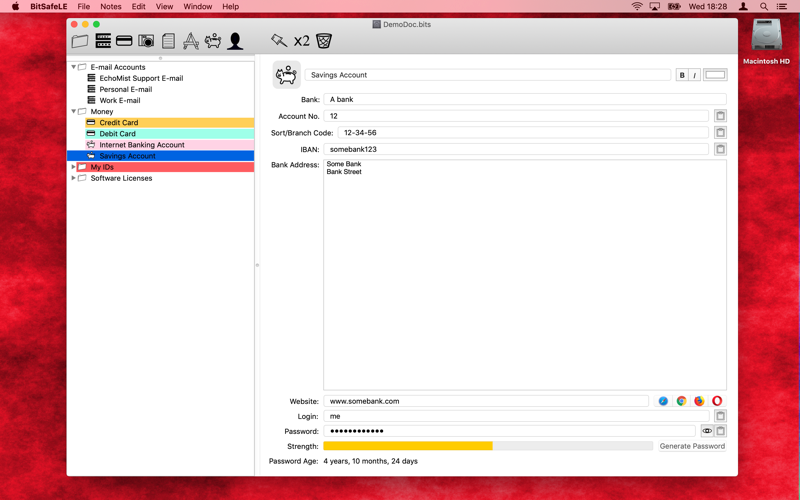Add a new folder from the toolbar
This screenshot has width=800, height=500.
coord(80,41)
